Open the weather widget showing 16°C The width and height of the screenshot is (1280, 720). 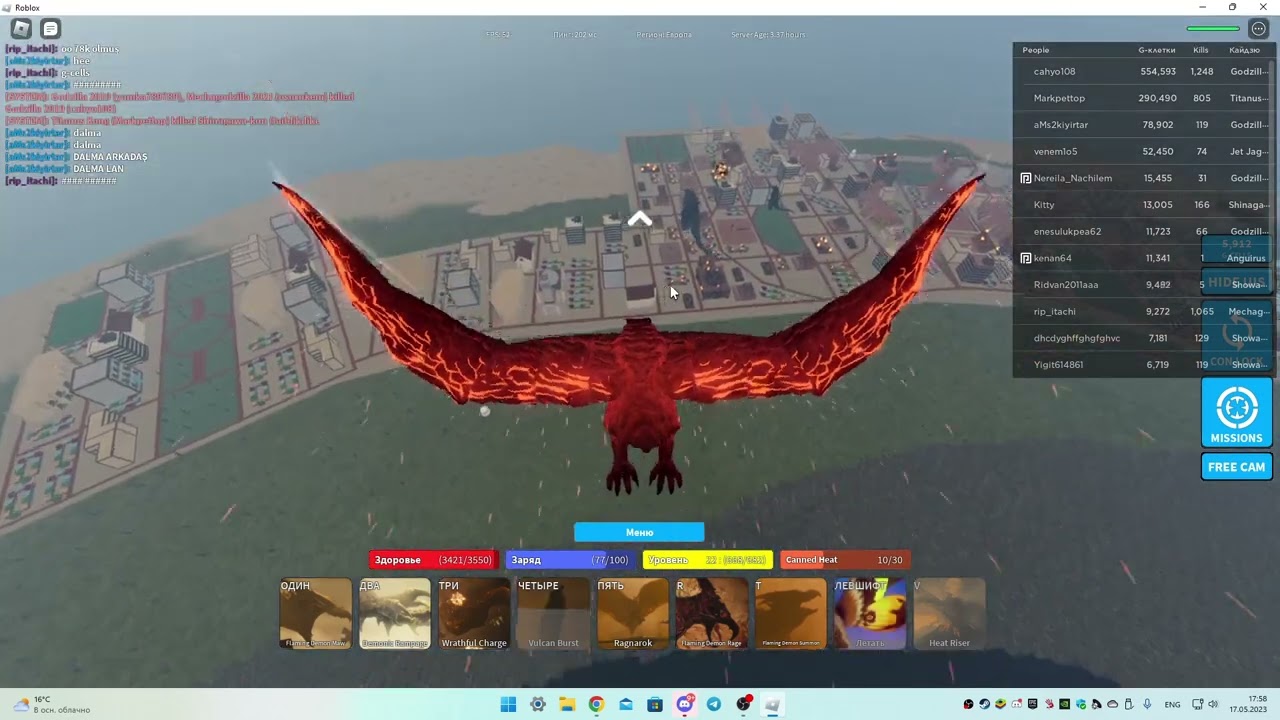(52, 704)
